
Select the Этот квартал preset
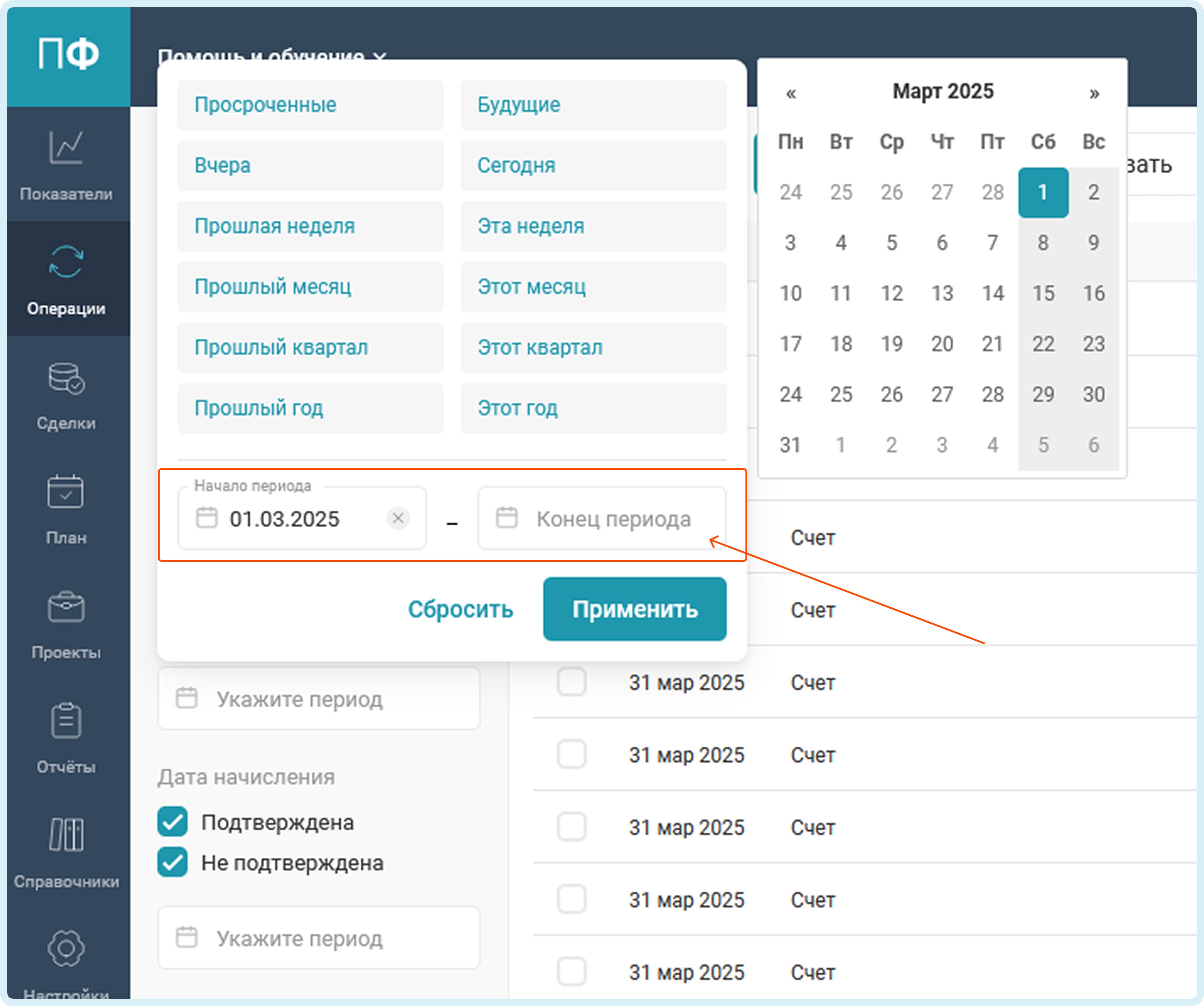coord(593,348)
